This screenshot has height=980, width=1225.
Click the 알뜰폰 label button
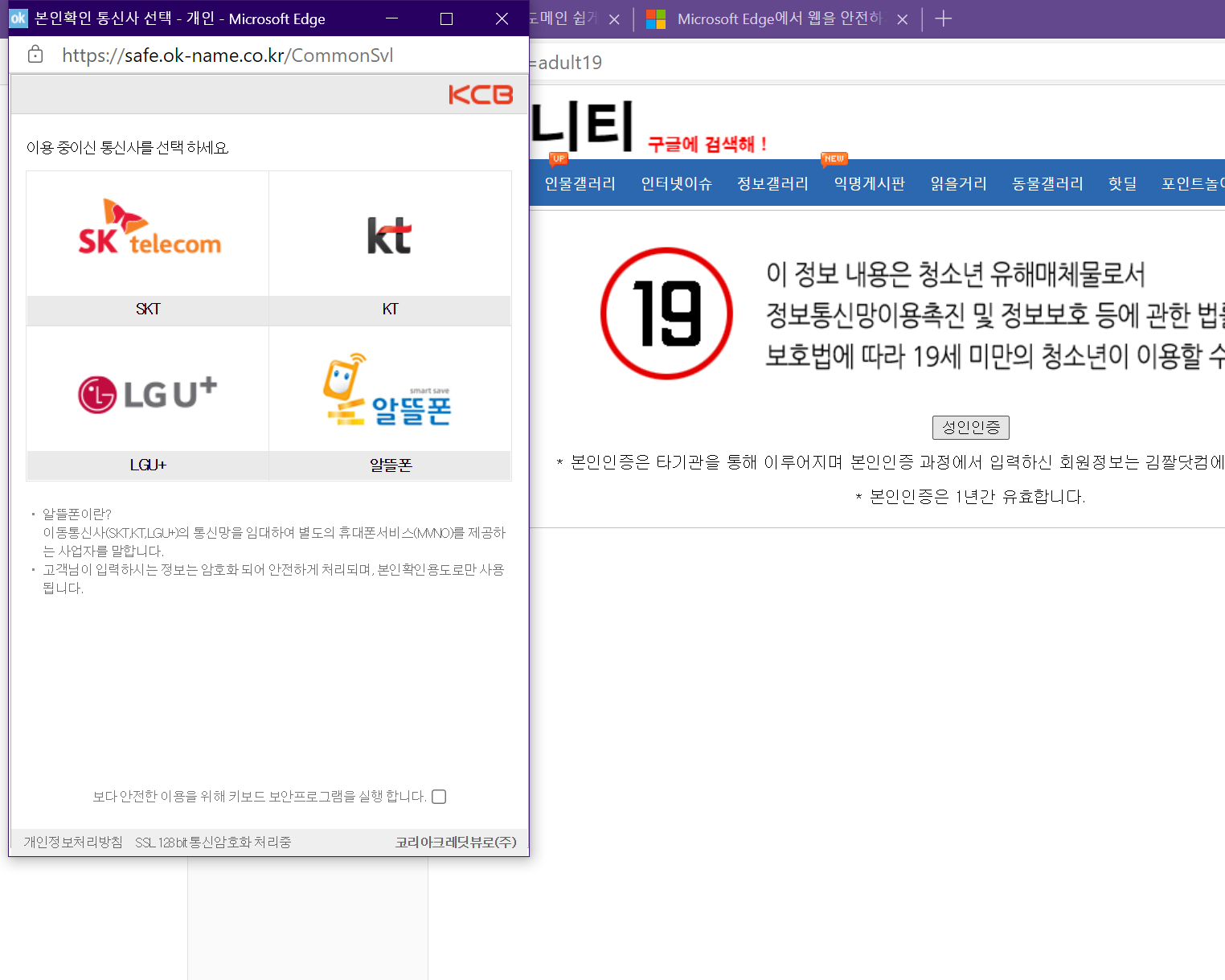pos(390,465)
